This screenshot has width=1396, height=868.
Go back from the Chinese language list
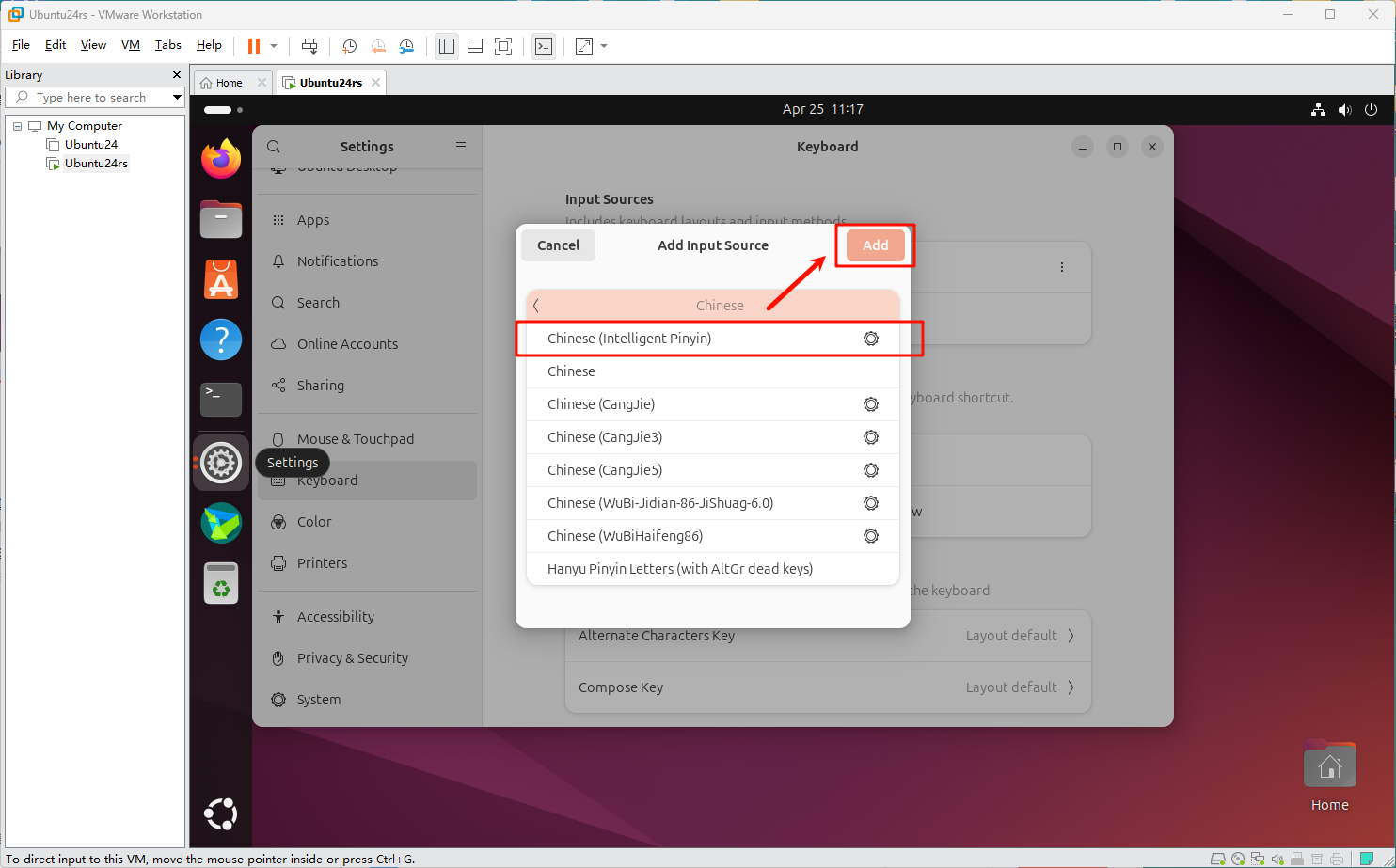(x=536, y=306)
